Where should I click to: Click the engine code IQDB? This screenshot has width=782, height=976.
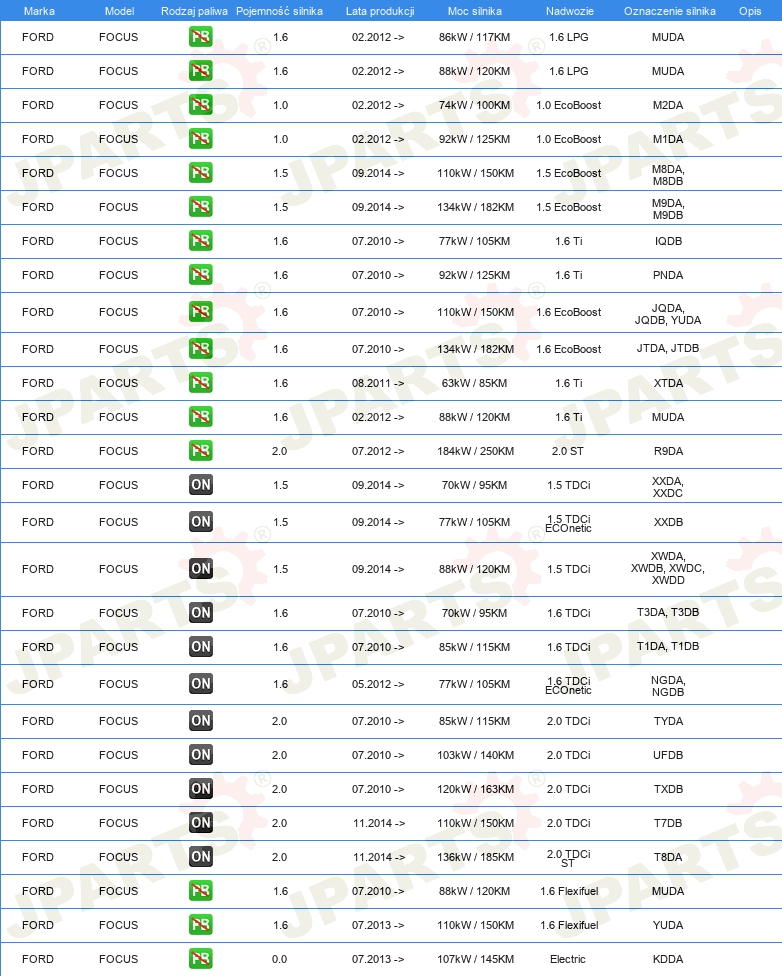668,242
